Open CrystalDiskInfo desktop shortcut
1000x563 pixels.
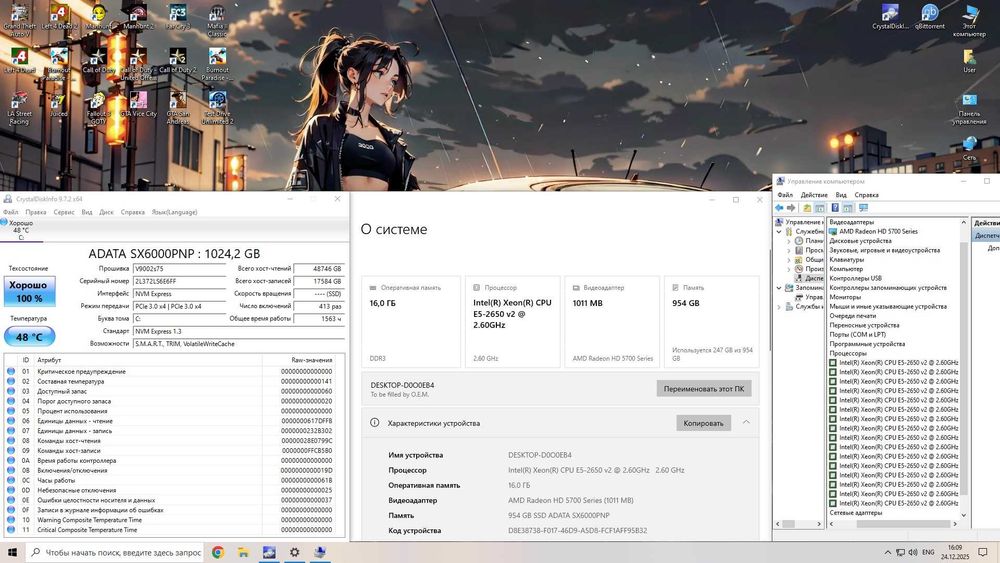(890, 18)
